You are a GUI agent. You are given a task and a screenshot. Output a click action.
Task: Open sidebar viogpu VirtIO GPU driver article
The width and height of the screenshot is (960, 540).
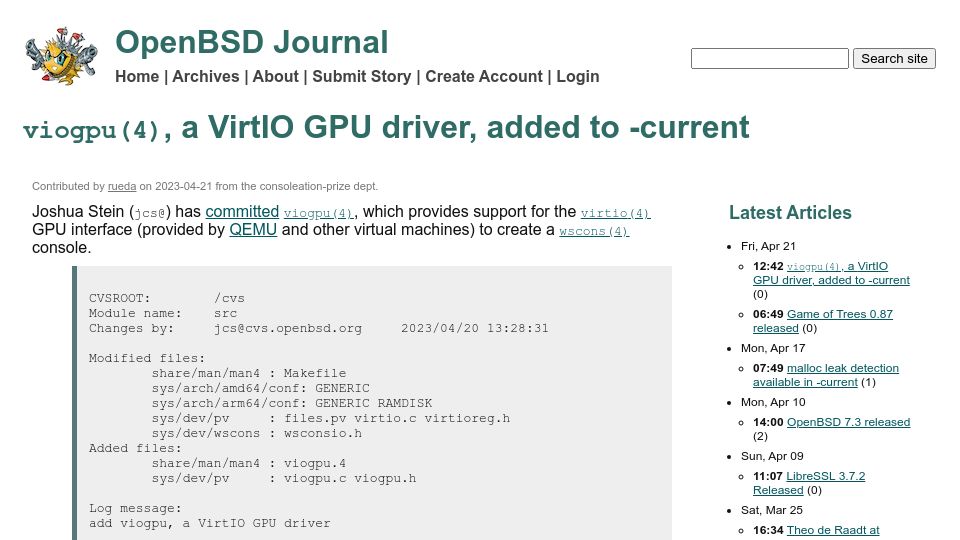click(x=831, y=273)
